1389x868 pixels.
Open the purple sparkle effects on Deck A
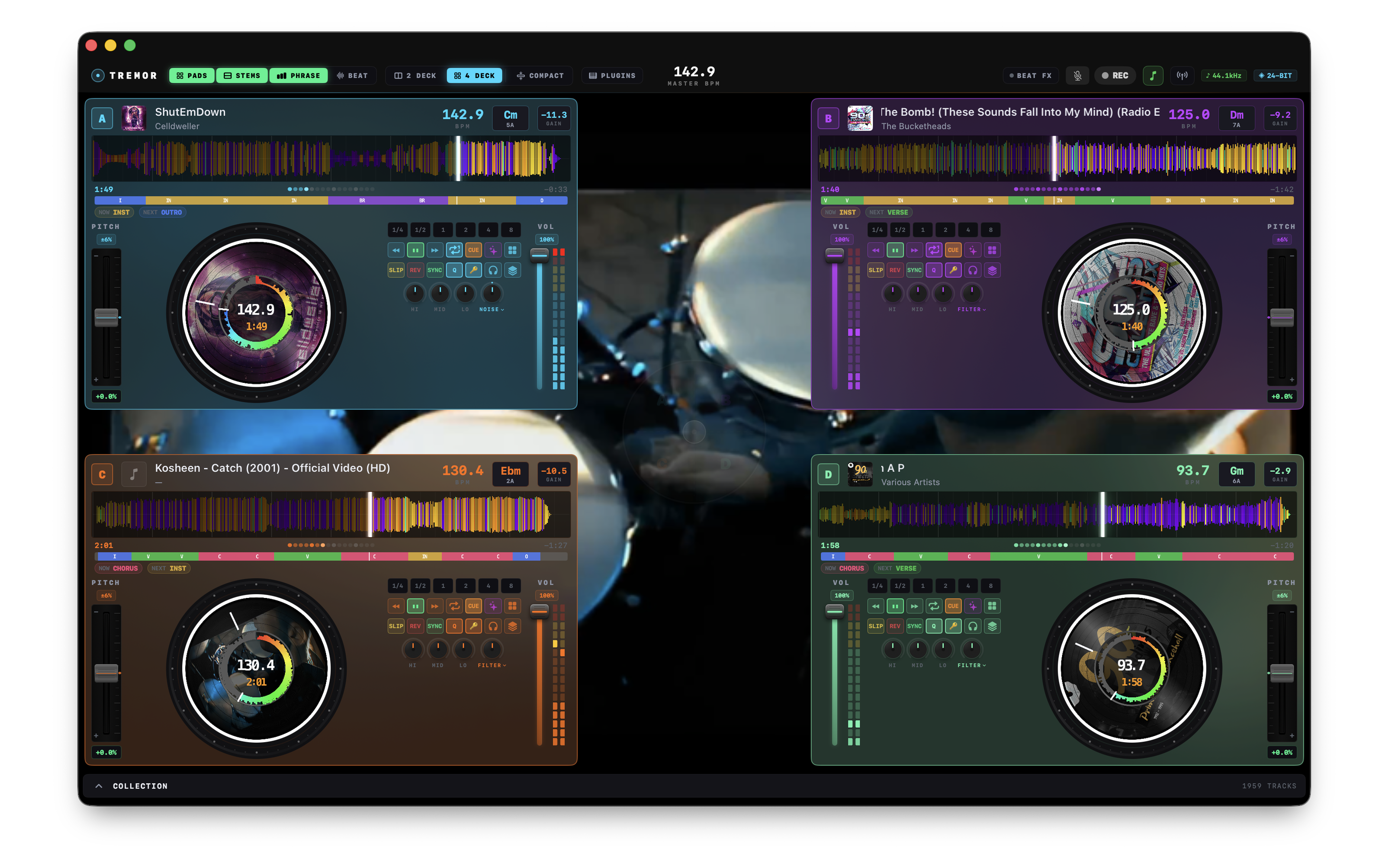(x=493, y=250)
